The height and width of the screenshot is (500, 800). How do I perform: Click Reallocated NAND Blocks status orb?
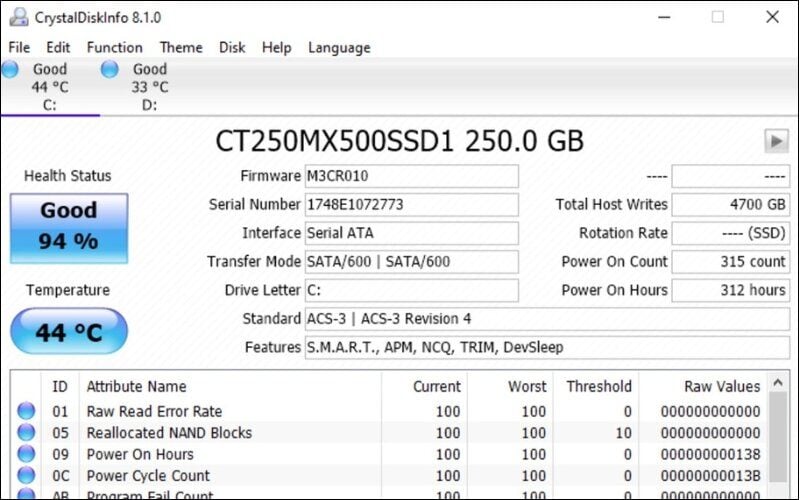tap(26, 433)
